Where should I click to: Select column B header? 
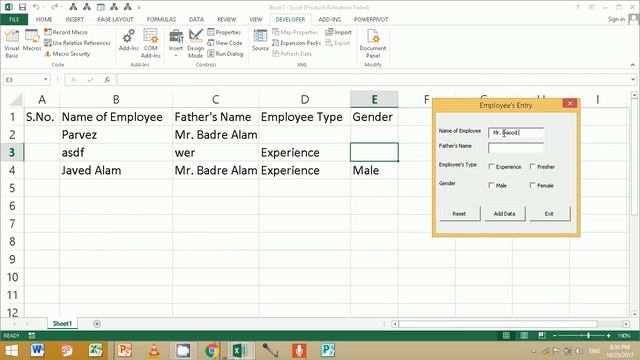(x=116, y=99)
